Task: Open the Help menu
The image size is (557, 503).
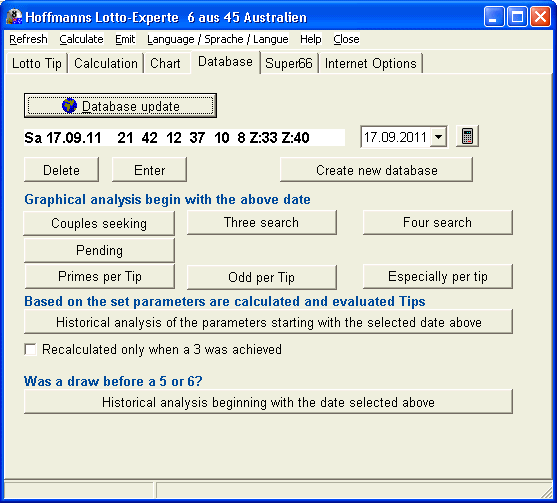Action: pos(310,39)
